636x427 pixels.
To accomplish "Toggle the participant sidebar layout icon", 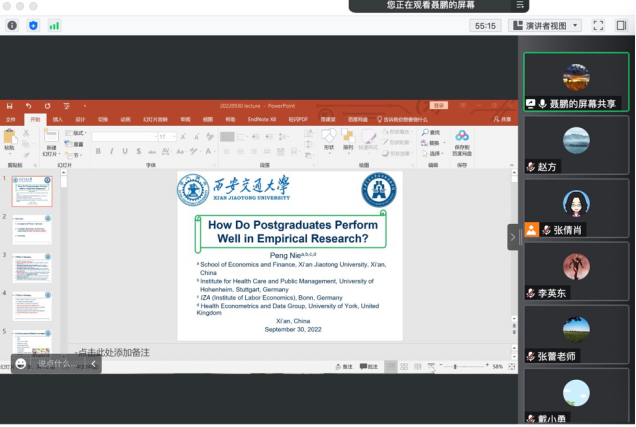I will (x=622, y=25).
